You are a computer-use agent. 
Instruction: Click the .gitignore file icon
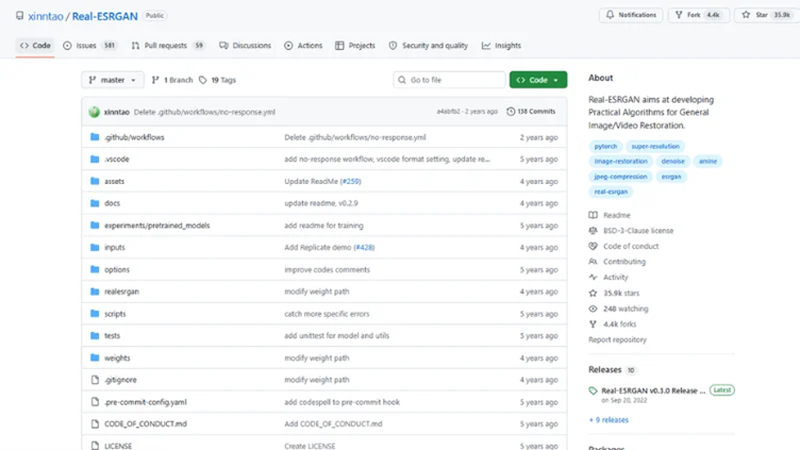click(x=94, y=380)
